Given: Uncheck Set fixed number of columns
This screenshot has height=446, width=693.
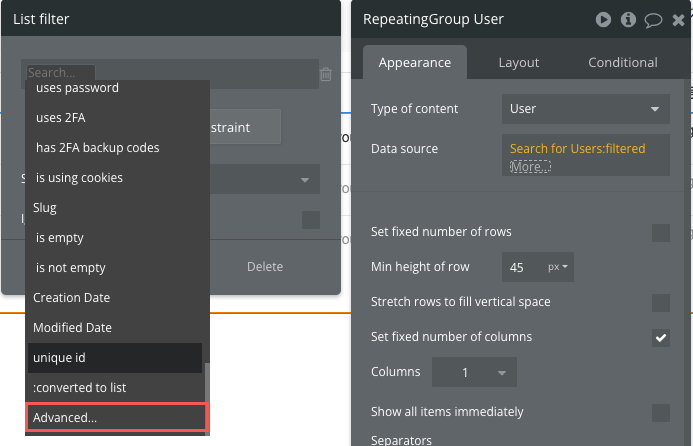Looking at the screenshot, I should pos(660,337).
